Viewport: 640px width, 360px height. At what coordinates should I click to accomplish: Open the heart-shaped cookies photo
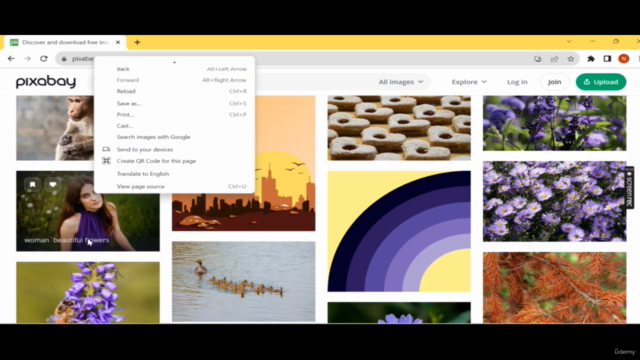pos(399,128)
